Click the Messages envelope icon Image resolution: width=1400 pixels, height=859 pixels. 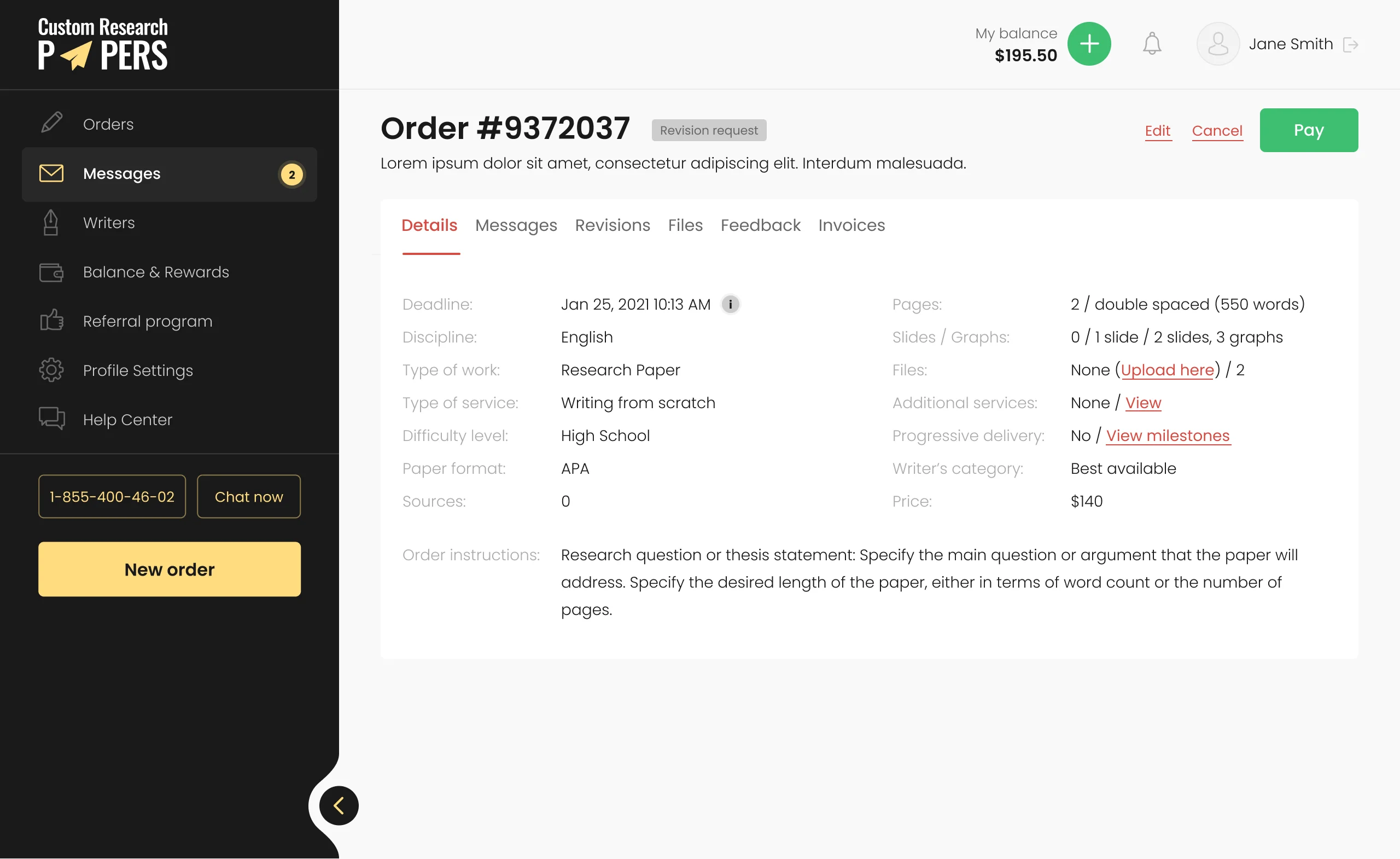pos(51,173)
